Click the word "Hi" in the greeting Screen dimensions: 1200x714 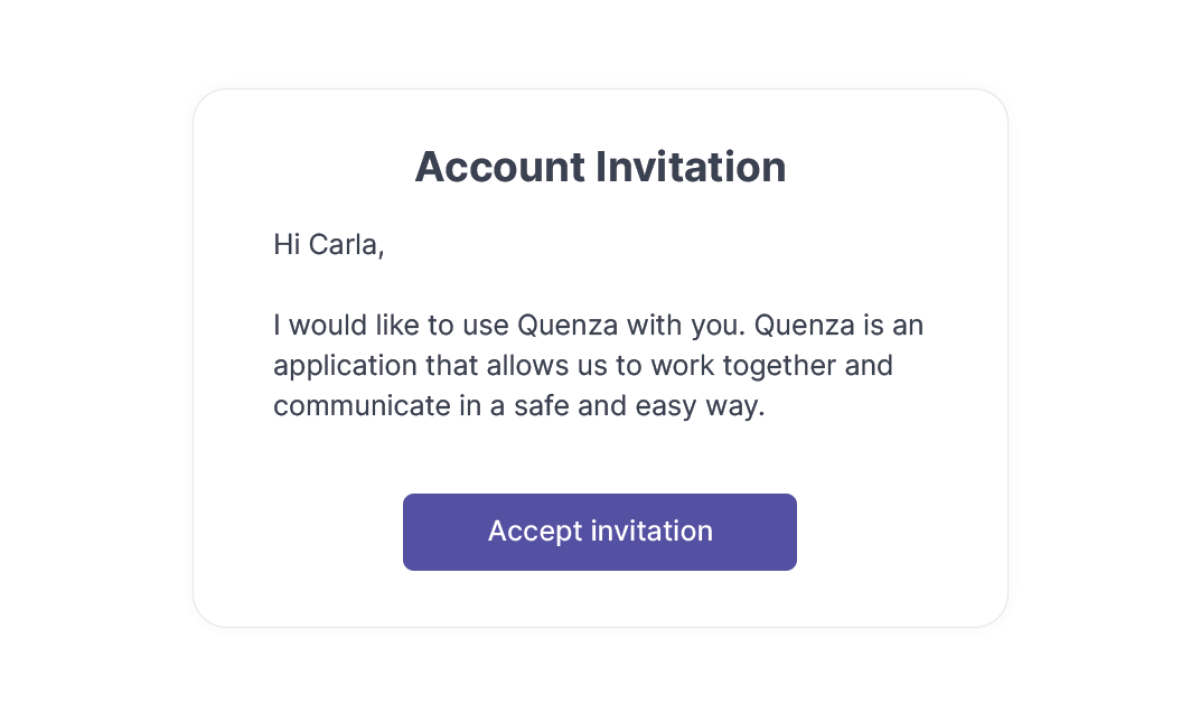click(x=286, y=245)
